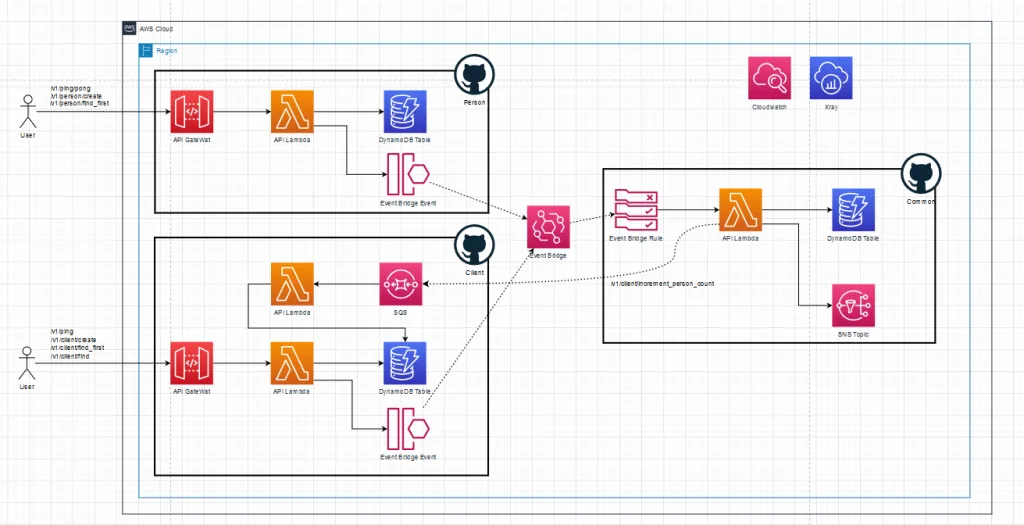Screen dimensions: 1024x525
Task: Select the Xray service icon
Action: [830, 77]
